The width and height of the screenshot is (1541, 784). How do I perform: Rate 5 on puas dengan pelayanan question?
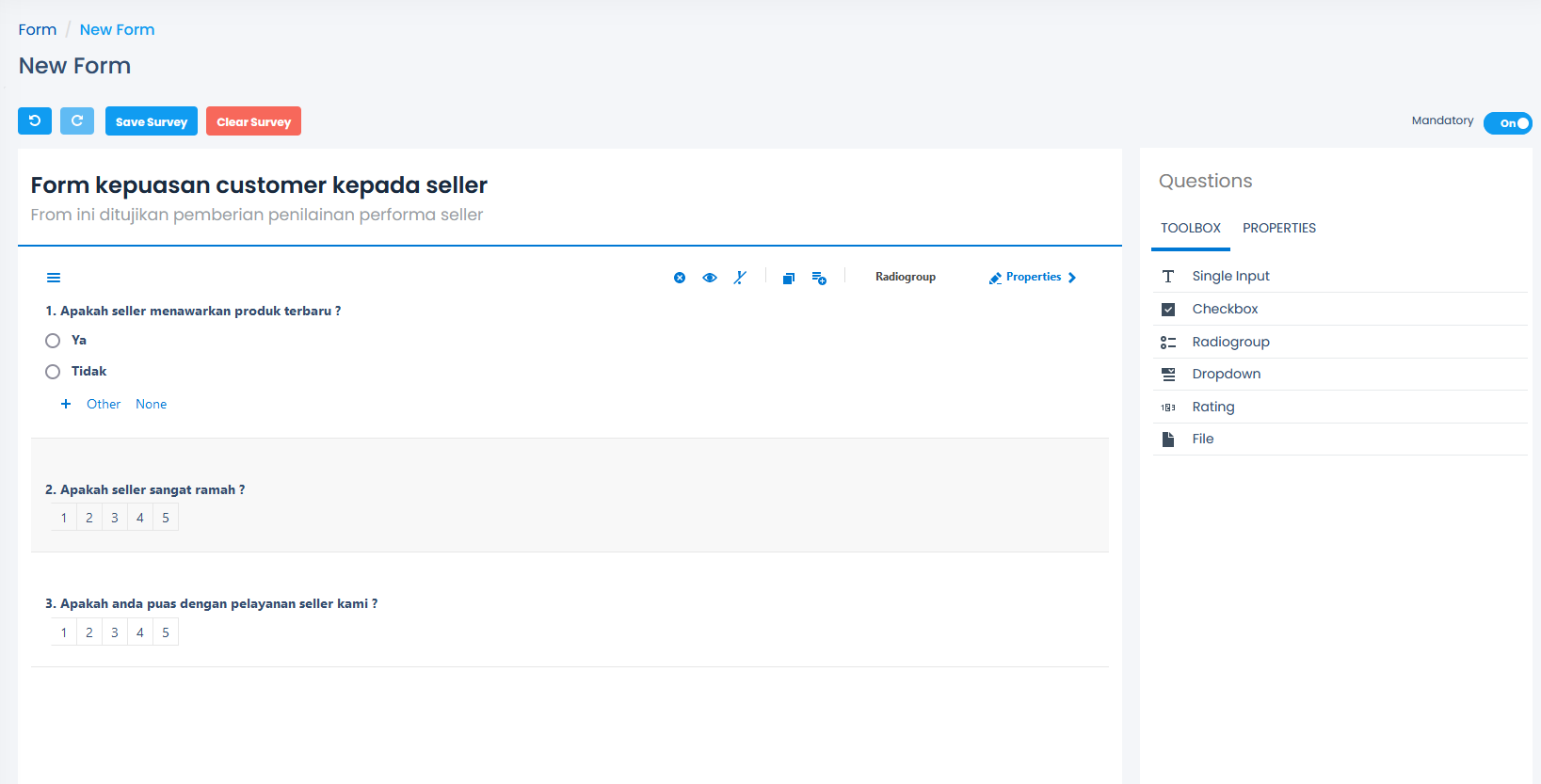click(166, 632)
